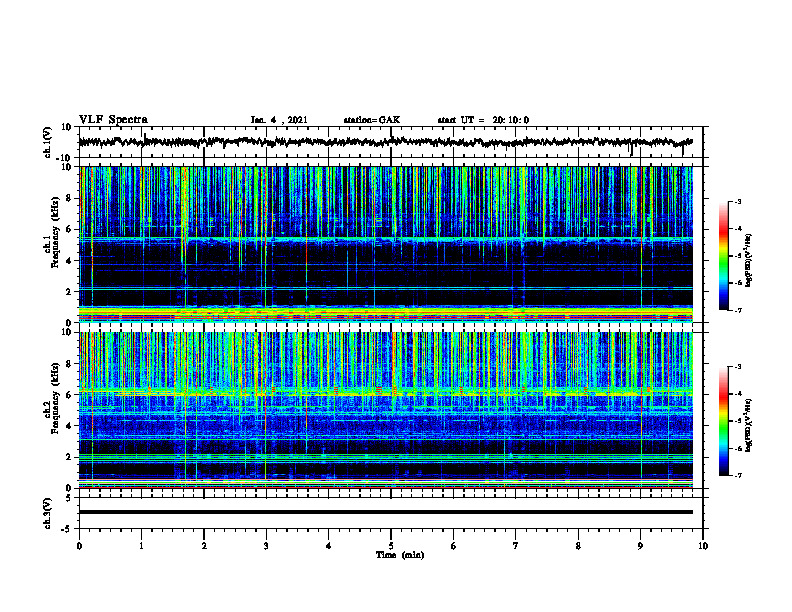Click the ch.3 black voltage trace

385,512
